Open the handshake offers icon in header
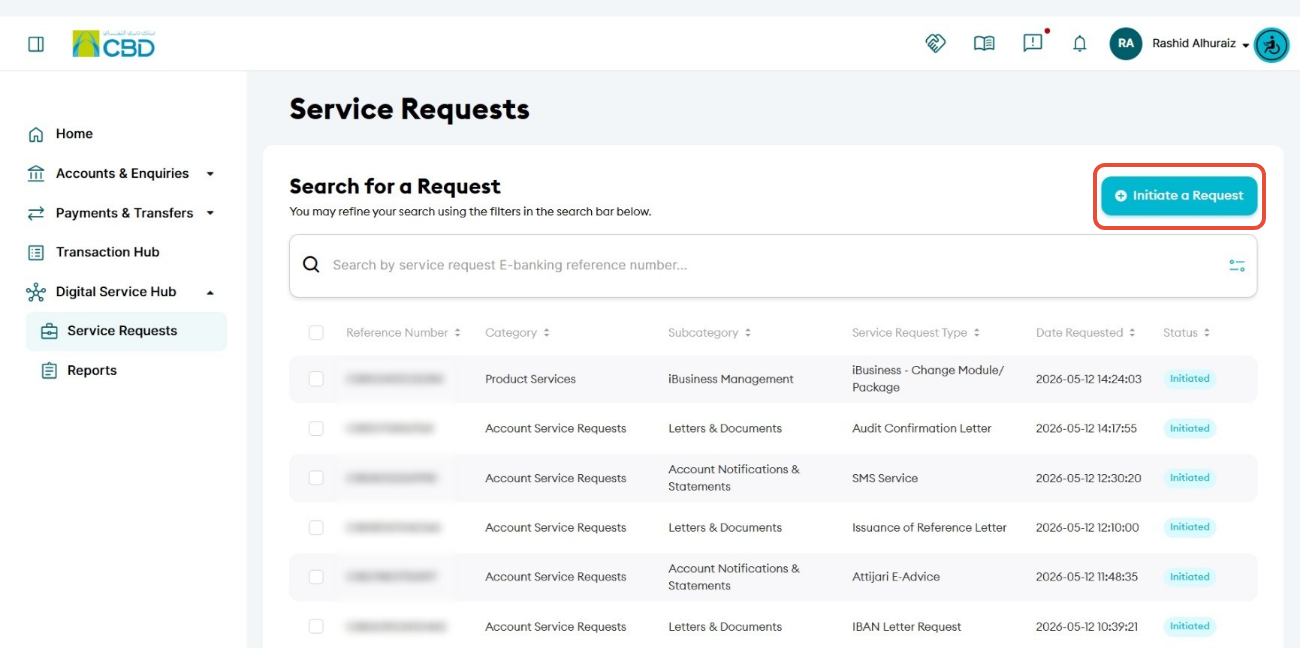 [x=935, y=43]
